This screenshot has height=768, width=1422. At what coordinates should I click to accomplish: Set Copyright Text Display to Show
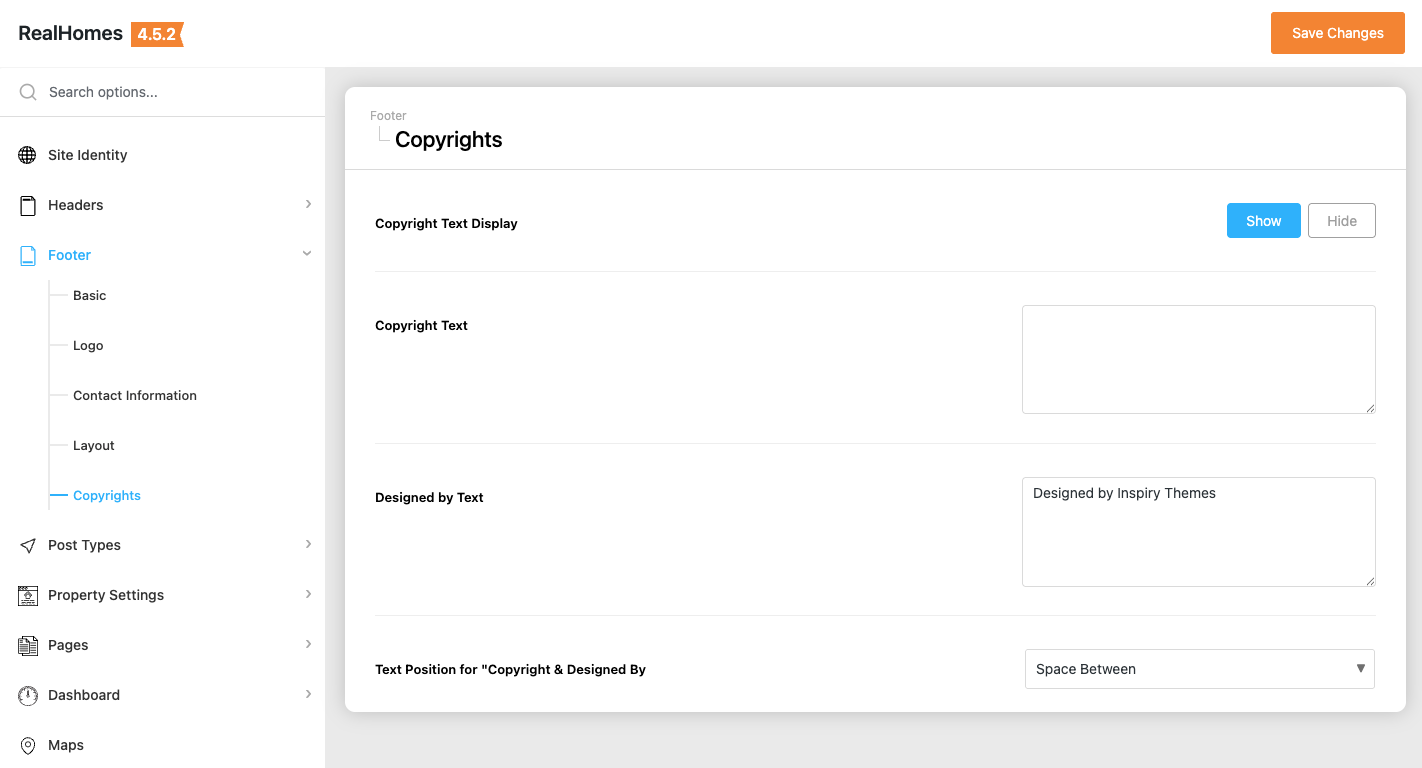(x=1263, y=221)
